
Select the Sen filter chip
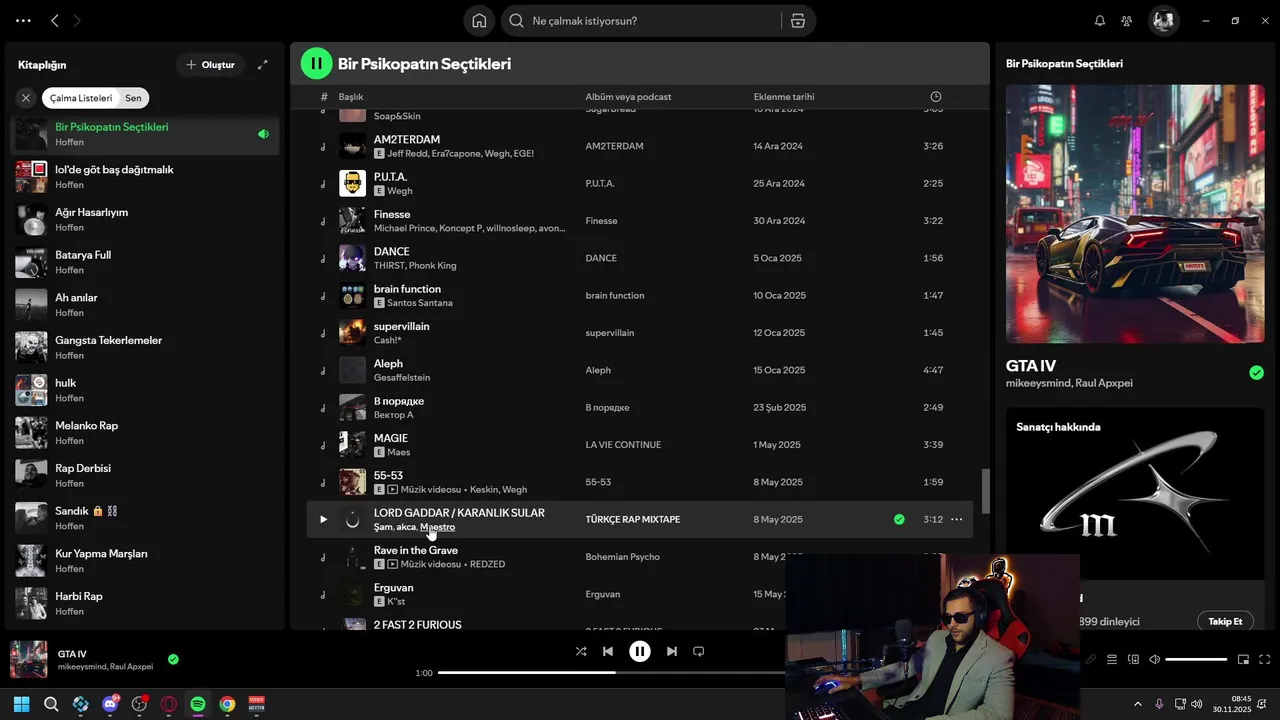tap(133, 98)
